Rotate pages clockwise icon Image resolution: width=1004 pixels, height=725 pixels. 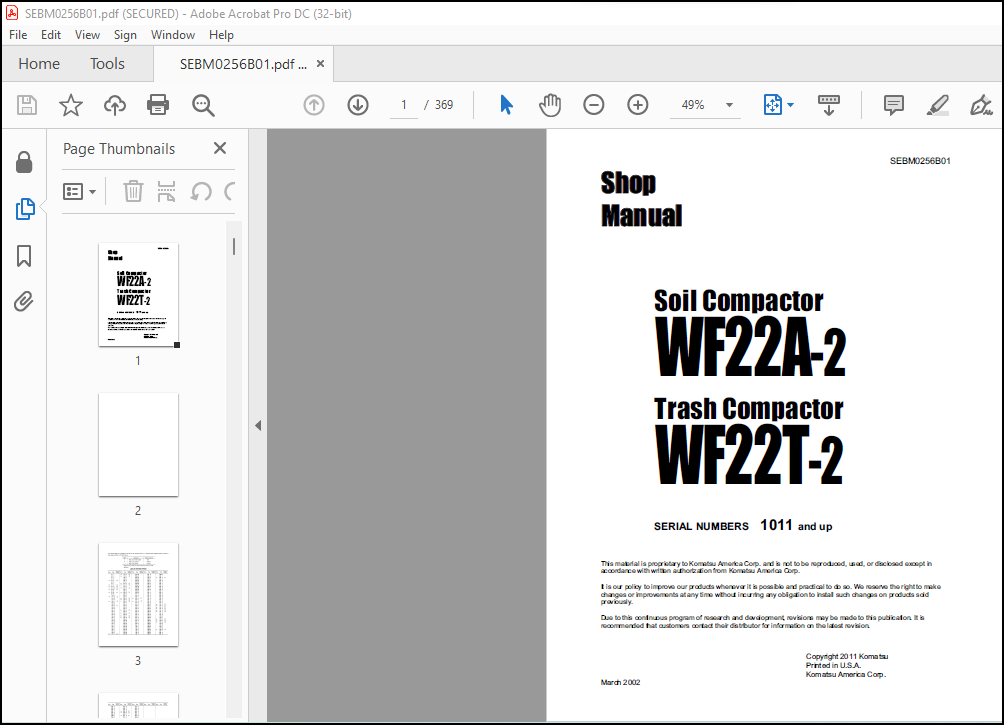point(230,191)
